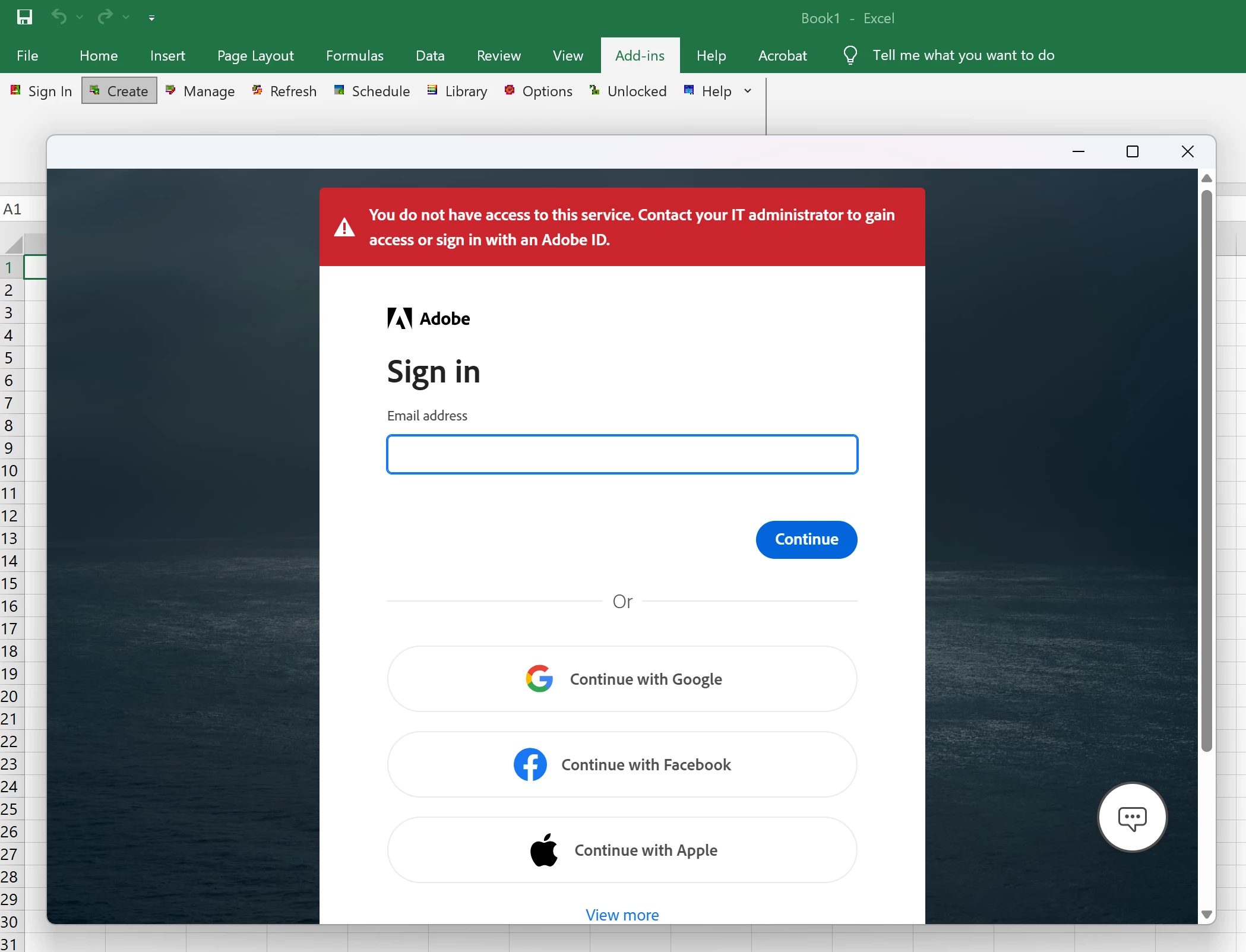The width and height of the screenshot is (1246, 952).
Task: Click the View more link
Action: (x=622, y=915)
